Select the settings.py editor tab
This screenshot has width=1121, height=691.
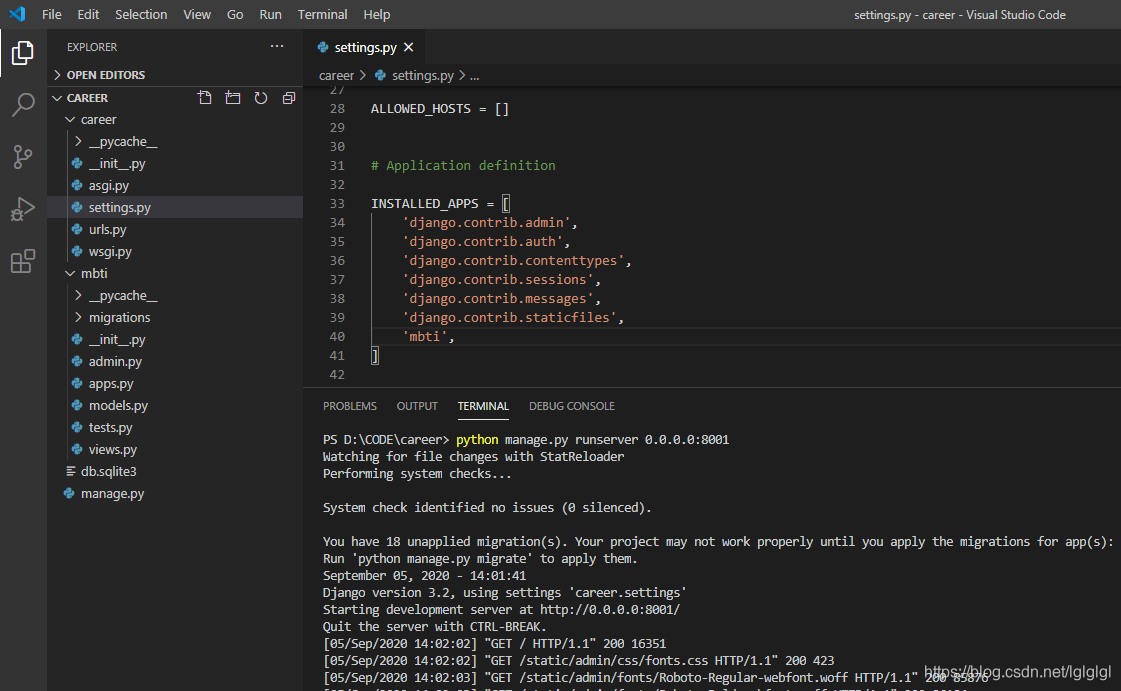pos(365,47)
